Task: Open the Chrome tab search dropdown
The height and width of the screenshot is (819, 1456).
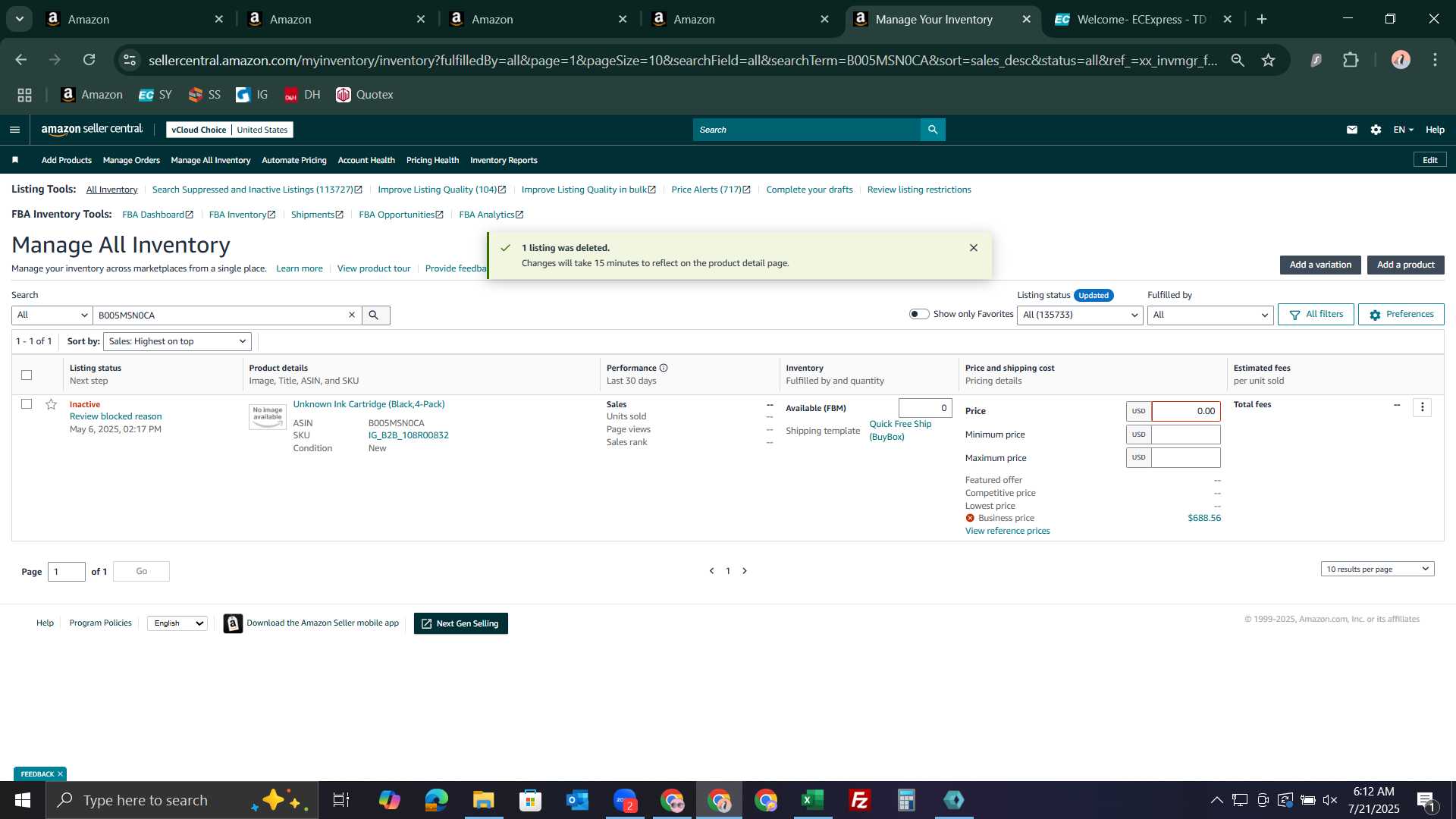Action: point(20,19)
